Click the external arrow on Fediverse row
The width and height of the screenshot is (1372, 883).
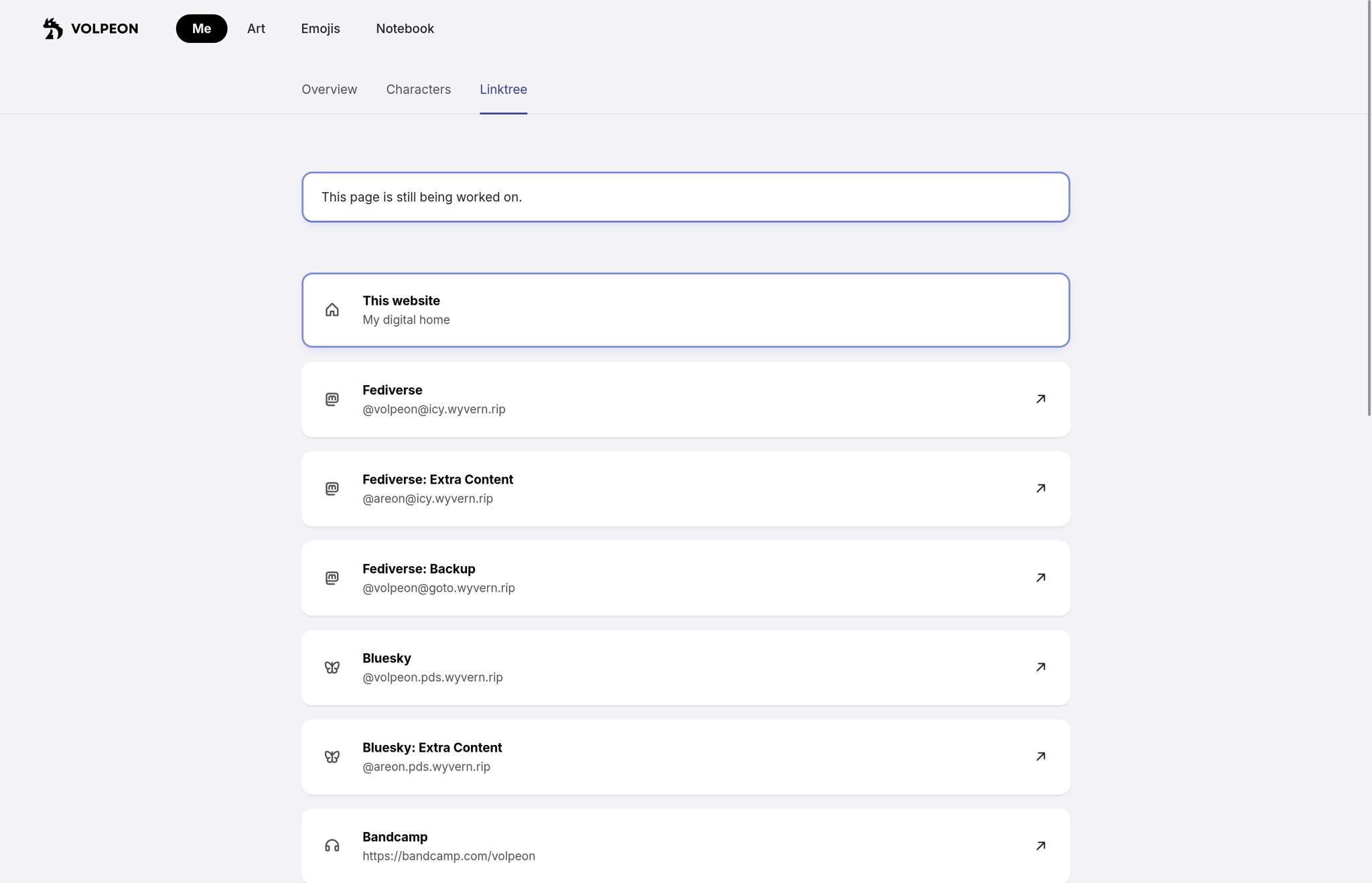[x=1040, y=399]
